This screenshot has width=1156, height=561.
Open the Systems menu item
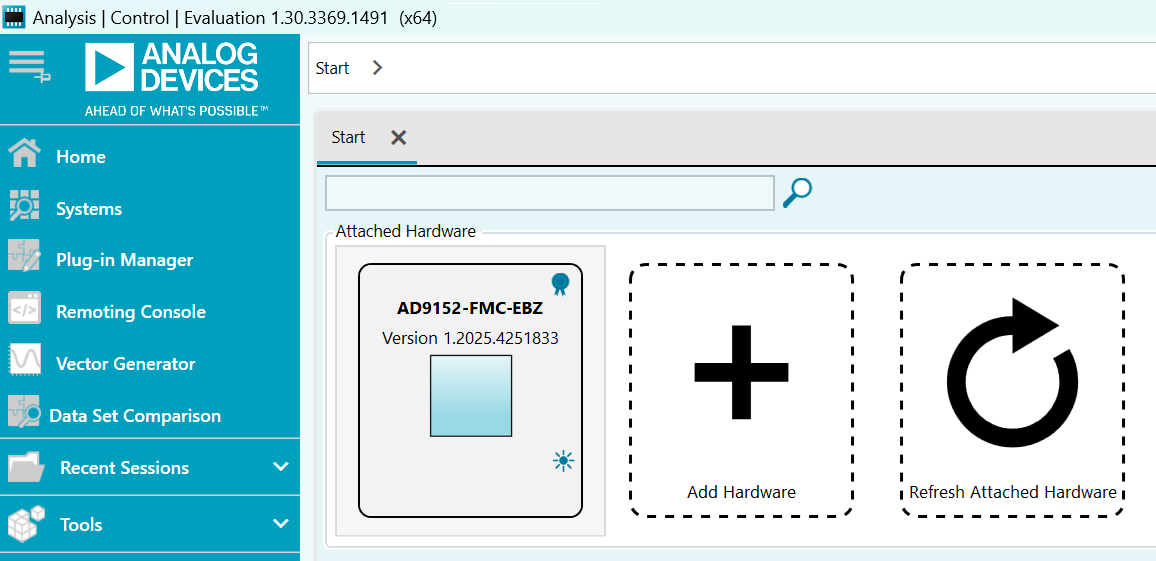tap(89, 209)
